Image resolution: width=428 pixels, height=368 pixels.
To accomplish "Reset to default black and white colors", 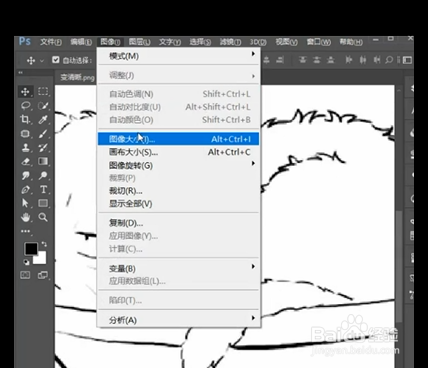I will click(26, 262).
